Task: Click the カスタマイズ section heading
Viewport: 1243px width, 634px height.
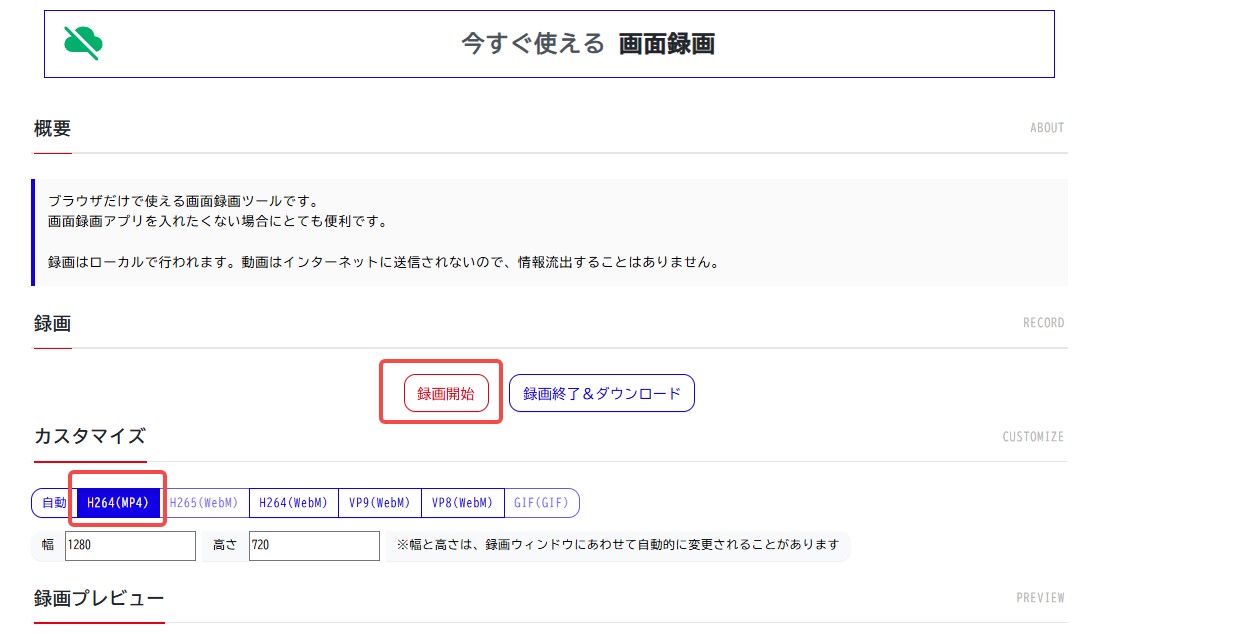Action: pos(90,436)
